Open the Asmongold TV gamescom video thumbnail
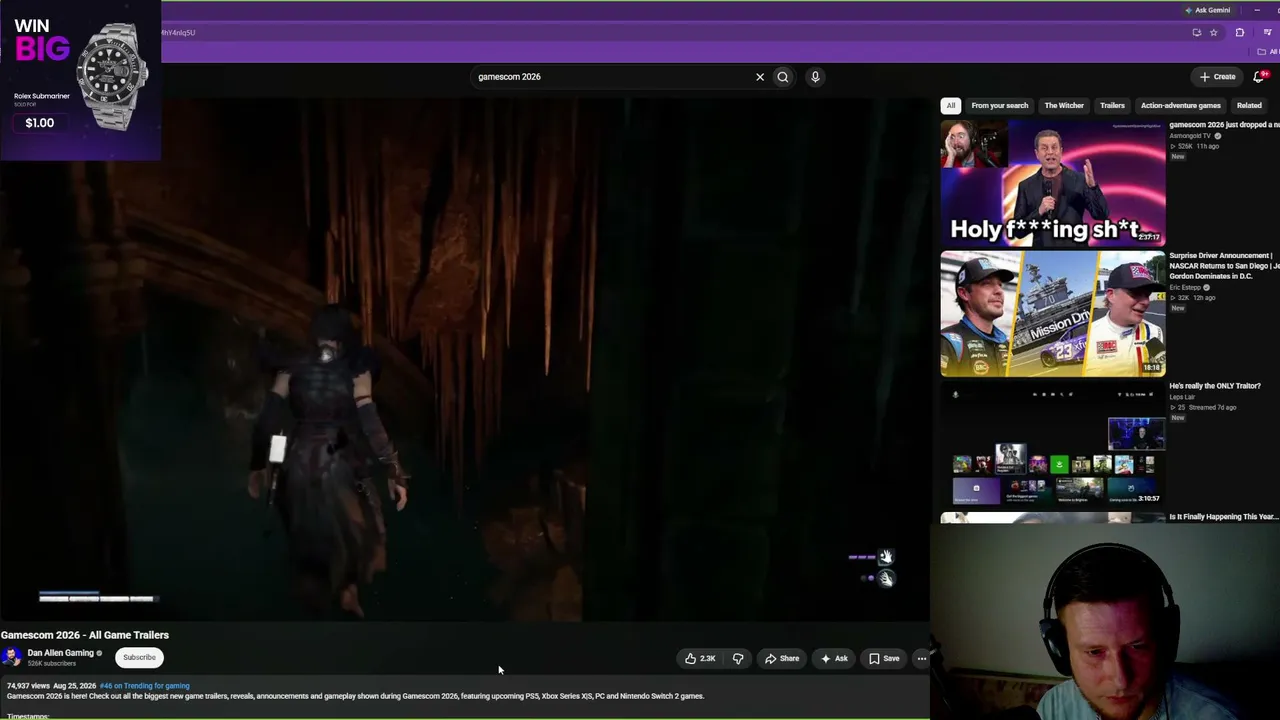The height and width of the screenshot is (720, 1280). point(1053,183)
